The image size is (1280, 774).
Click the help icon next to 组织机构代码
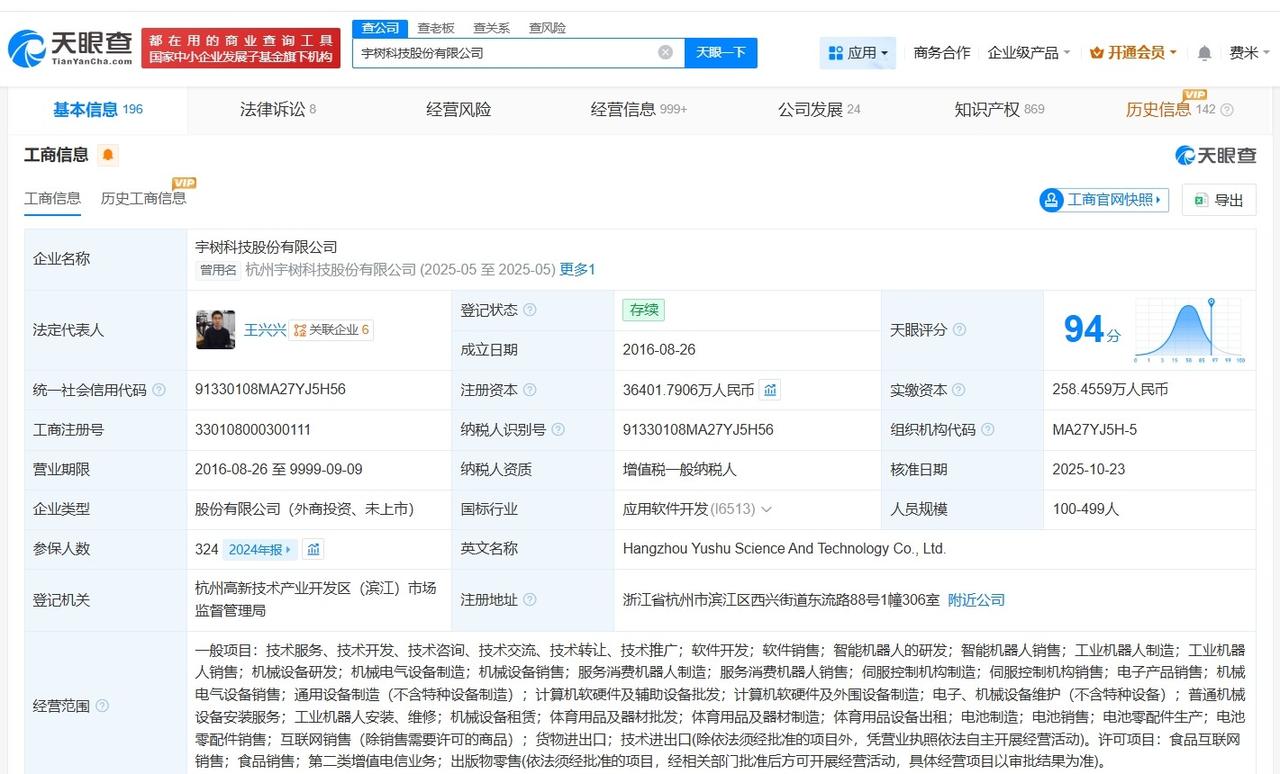(987, 430)
